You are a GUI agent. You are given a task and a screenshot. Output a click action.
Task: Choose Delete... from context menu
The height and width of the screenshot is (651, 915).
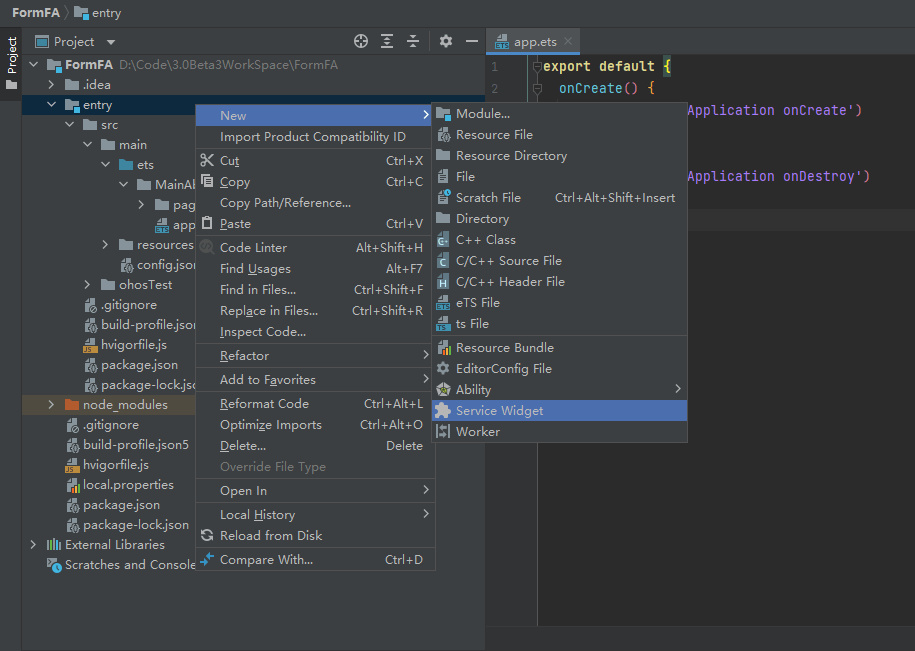pos(315,445)
